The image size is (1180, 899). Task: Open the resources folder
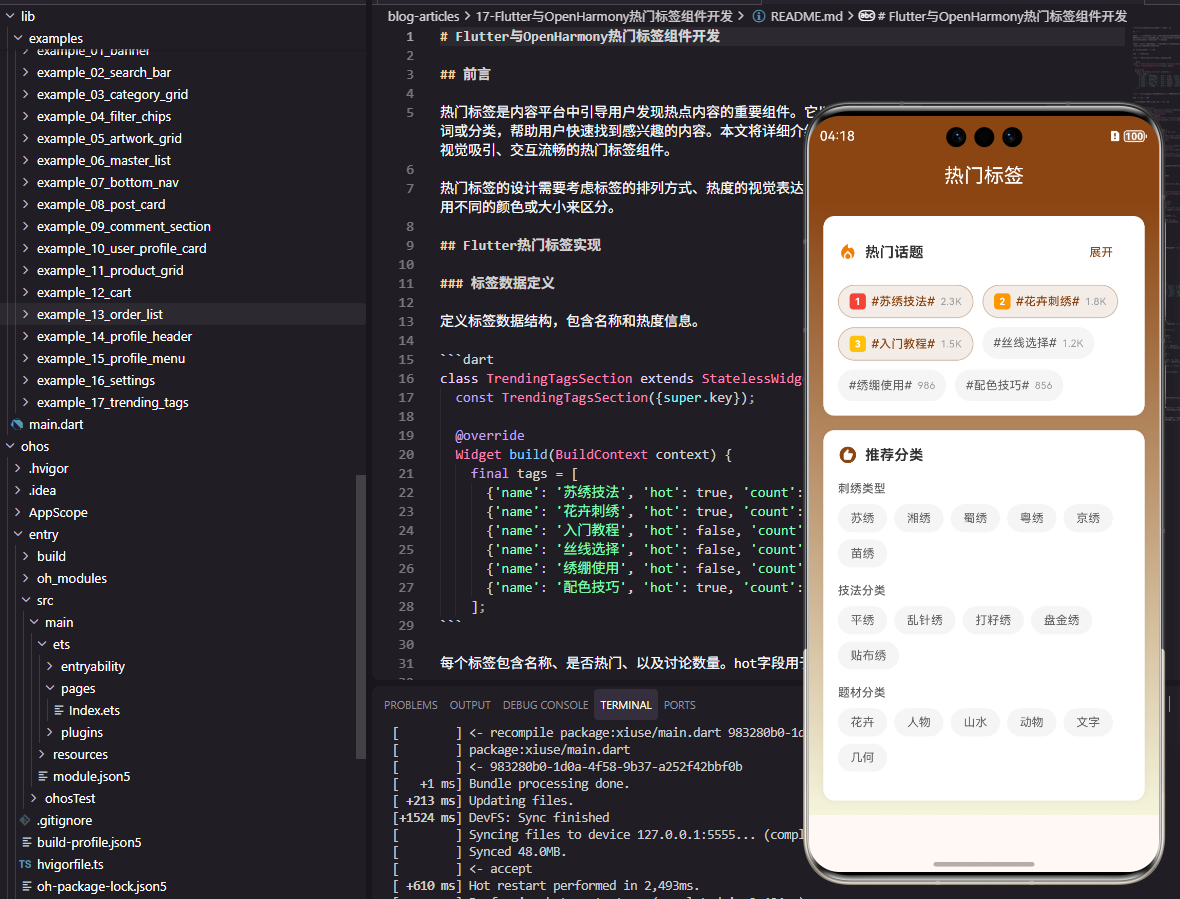click(x=81, y=755)
